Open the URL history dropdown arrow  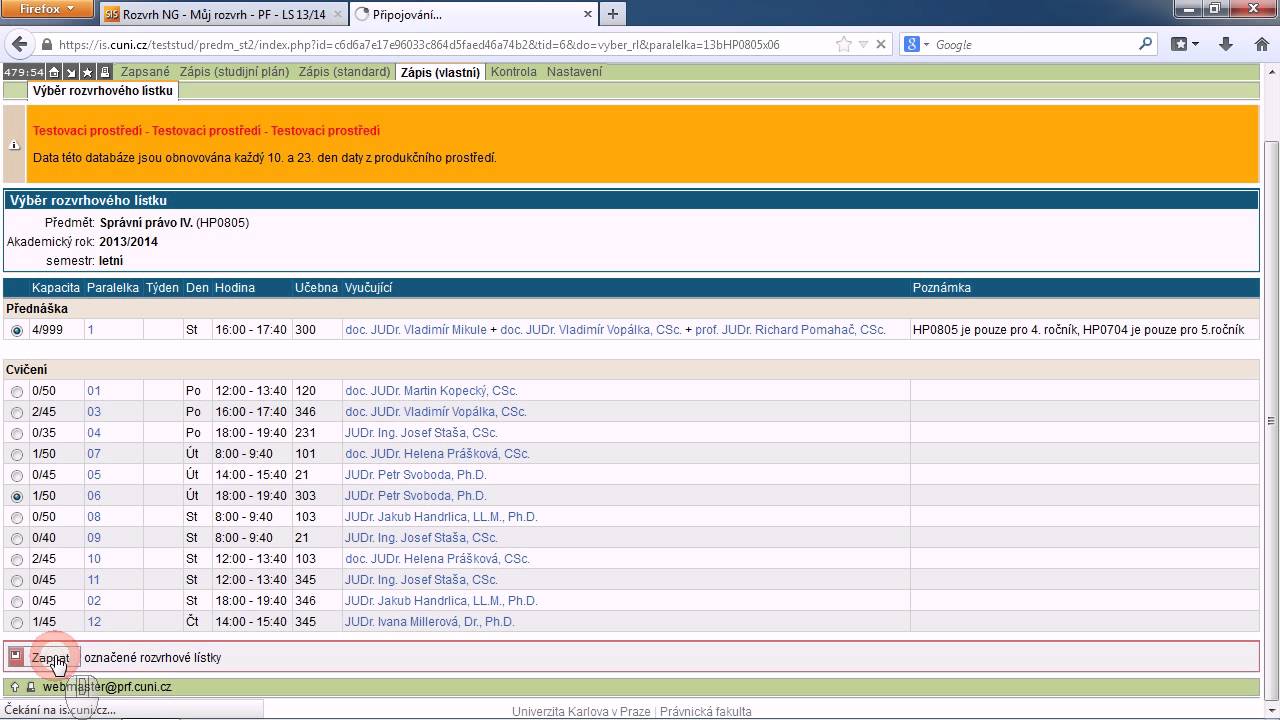(x=862, y=44)
